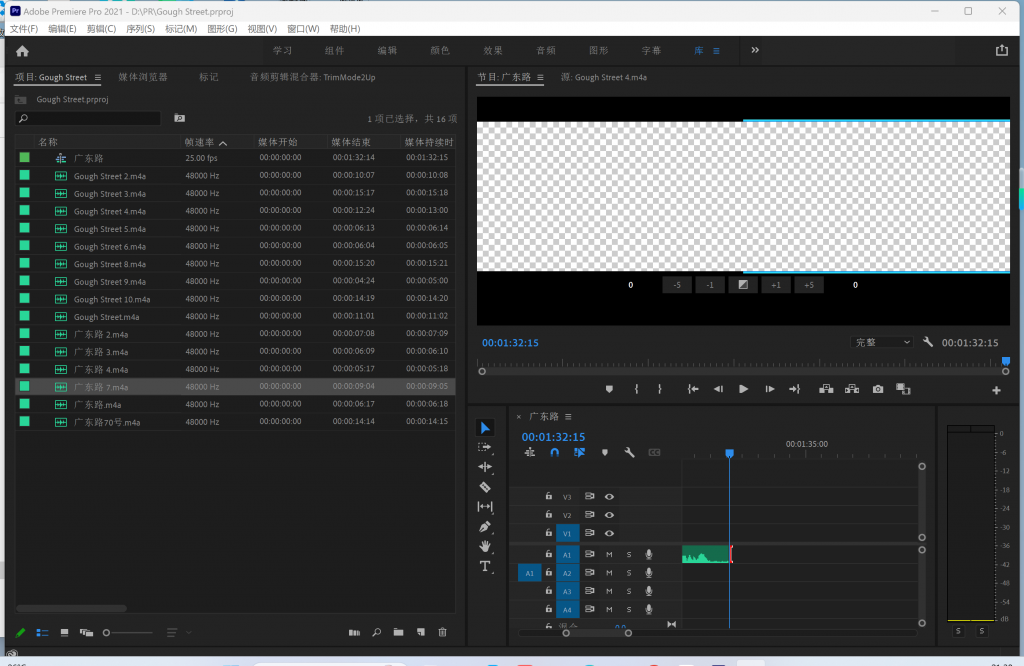Select the Type tool
Screen dimensions: 1024x666
click(485, 566)
